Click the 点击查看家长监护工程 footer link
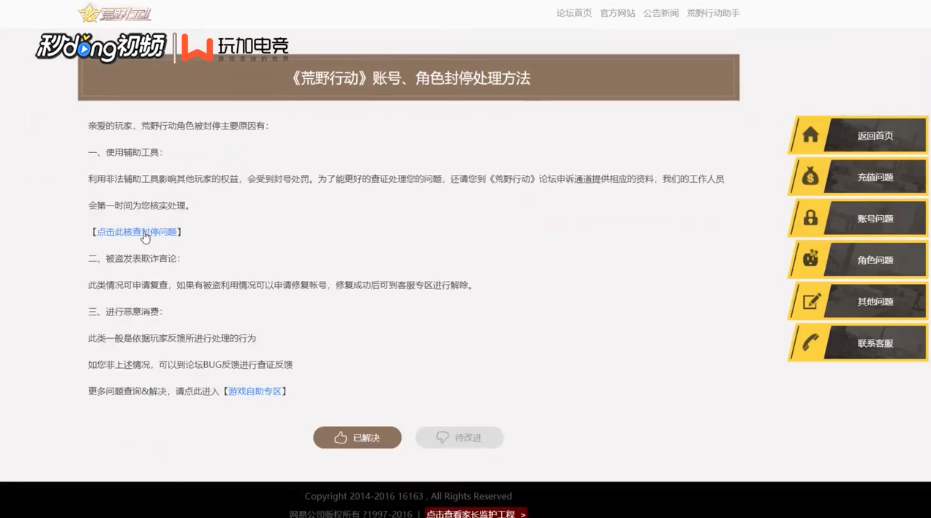This screenshot has height=518, width=931. pyautogui.click(x=476, y=513)
